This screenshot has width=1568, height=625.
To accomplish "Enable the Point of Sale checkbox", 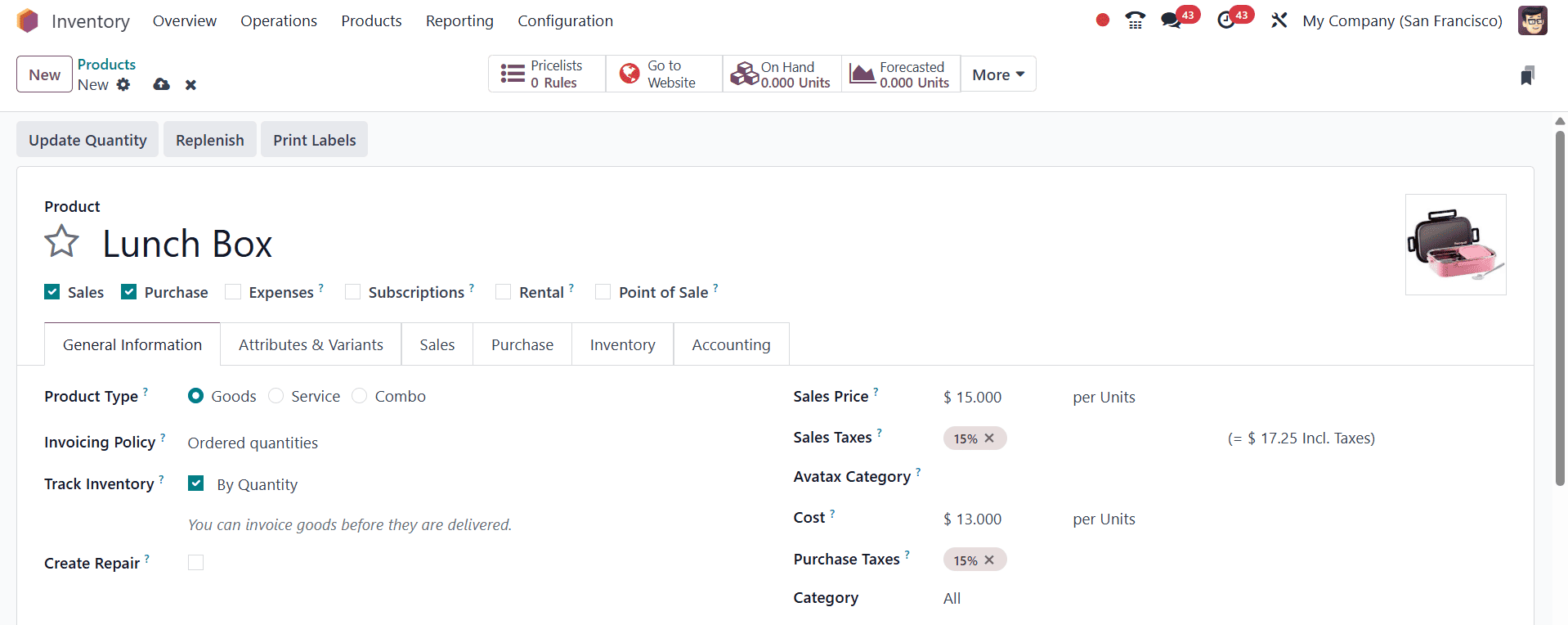I will point(603,292).
